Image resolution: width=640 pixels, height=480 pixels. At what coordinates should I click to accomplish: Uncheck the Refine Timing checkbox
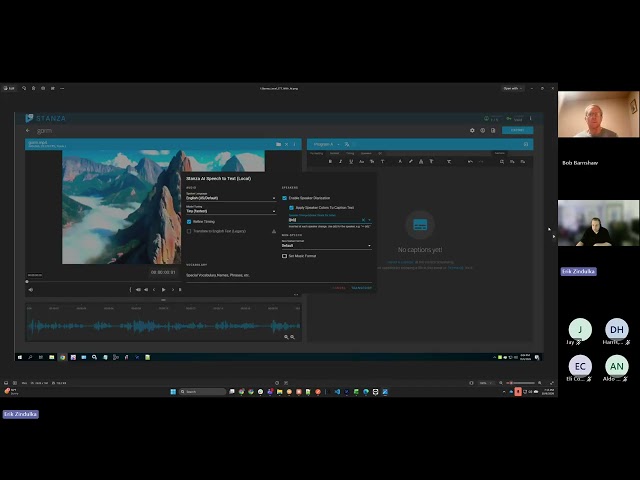(189, 222)
